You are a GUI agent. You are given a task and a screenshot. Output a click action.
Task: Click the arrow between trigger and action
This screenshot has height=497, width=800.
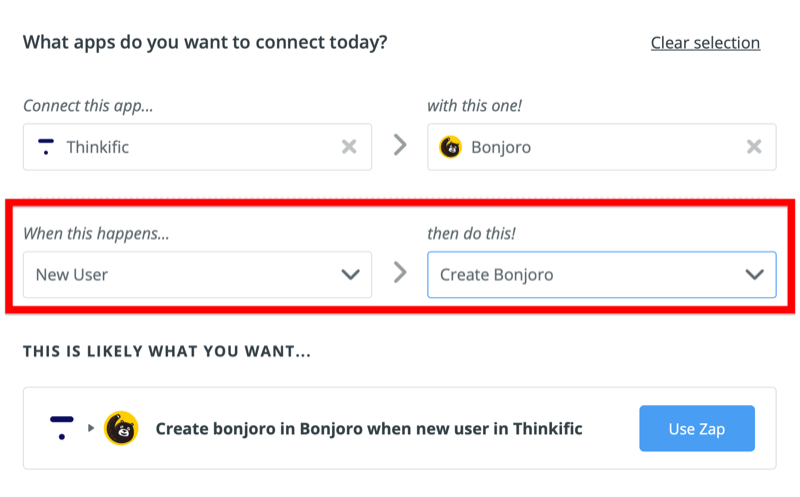coord(400,272)
